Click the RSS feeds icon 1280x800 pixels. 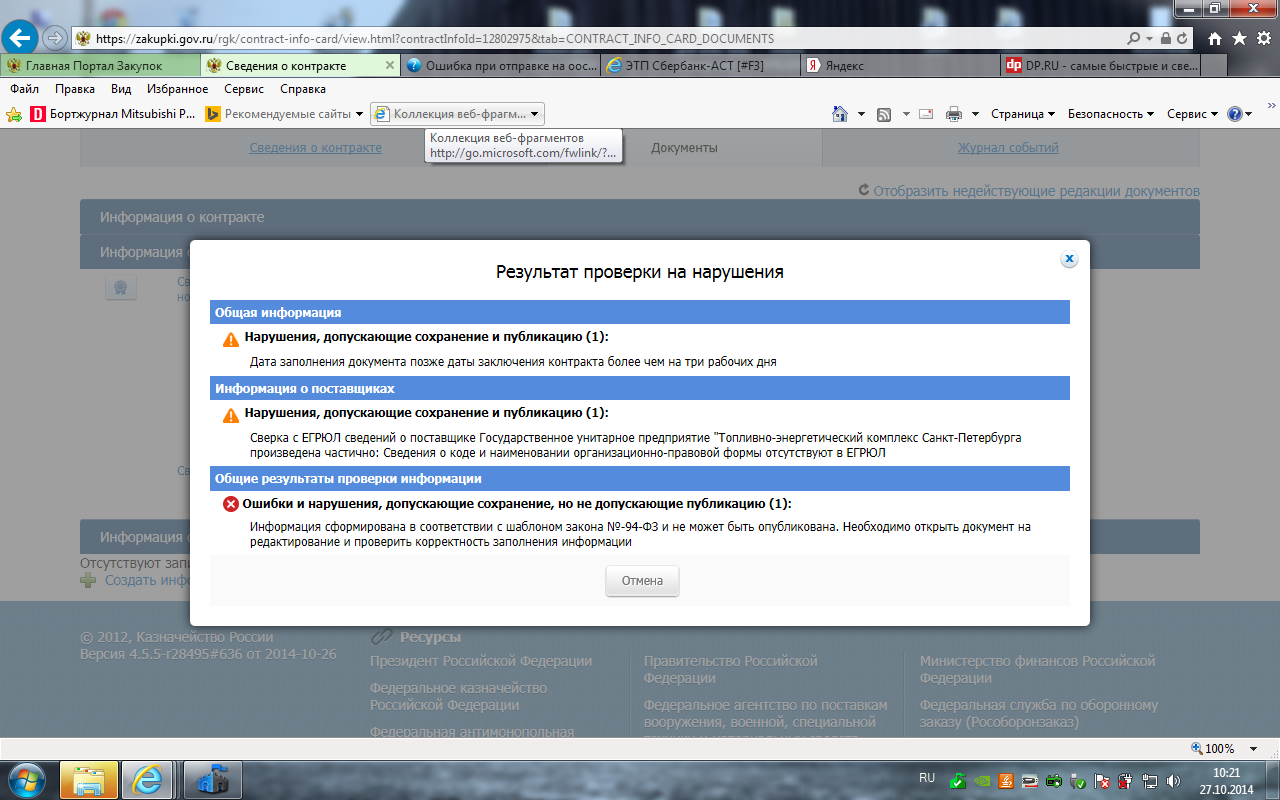tap(884, 114)
